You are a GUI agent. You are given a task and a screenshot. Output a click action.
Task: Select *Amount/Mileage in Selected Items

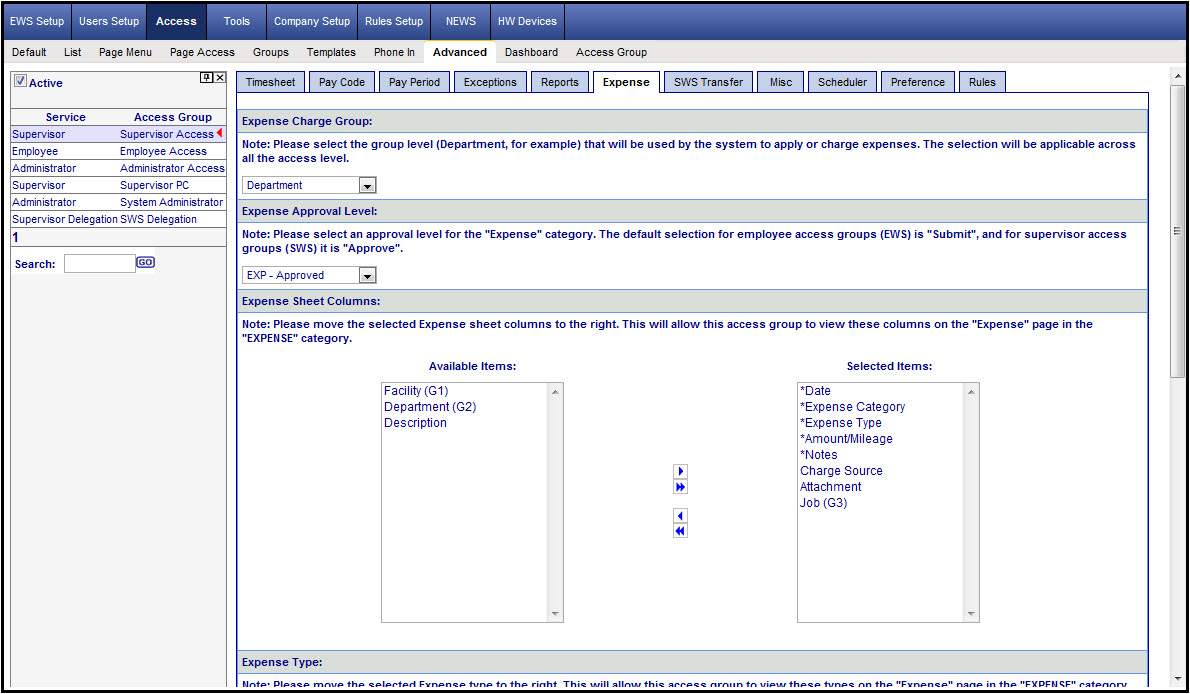pyautogui.click(x=846, y=439)
